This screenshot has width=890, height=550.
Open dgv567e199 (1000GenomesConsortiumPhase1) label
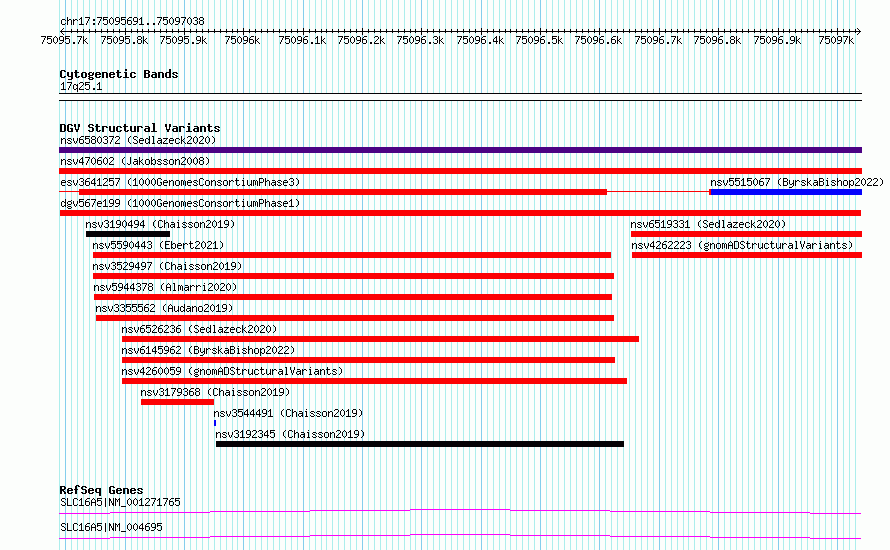tap(180, 203)
